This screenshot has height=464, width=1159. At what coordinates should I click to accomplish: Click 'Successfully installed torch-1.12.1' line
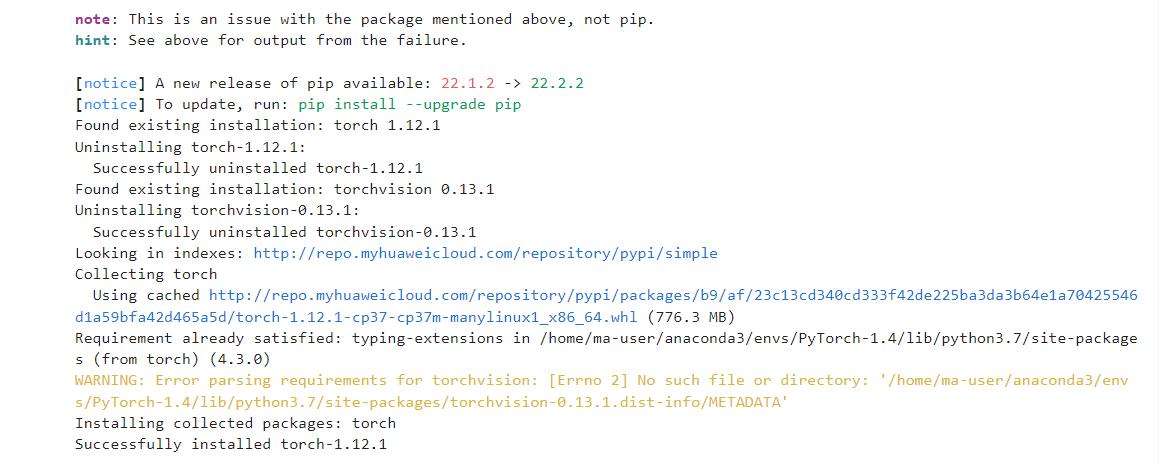click(x=230, y=444)
